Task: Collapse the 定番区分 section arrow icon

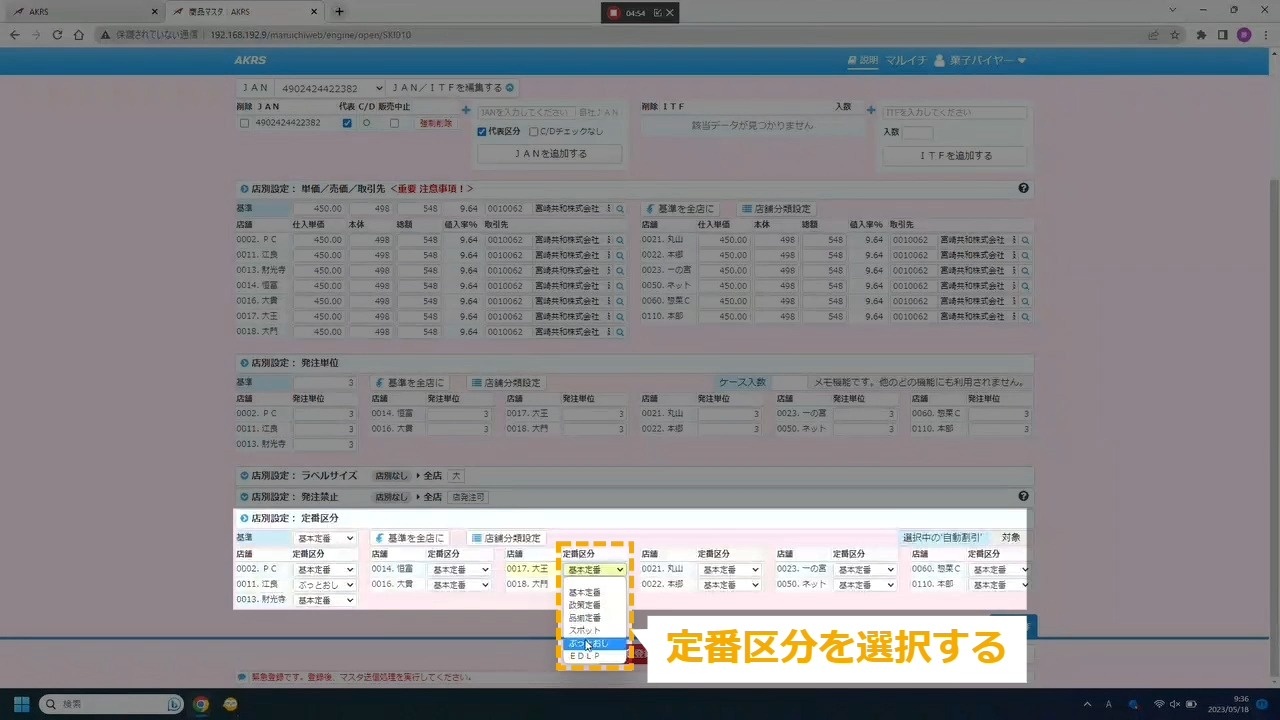Action: tap(244, 519)
